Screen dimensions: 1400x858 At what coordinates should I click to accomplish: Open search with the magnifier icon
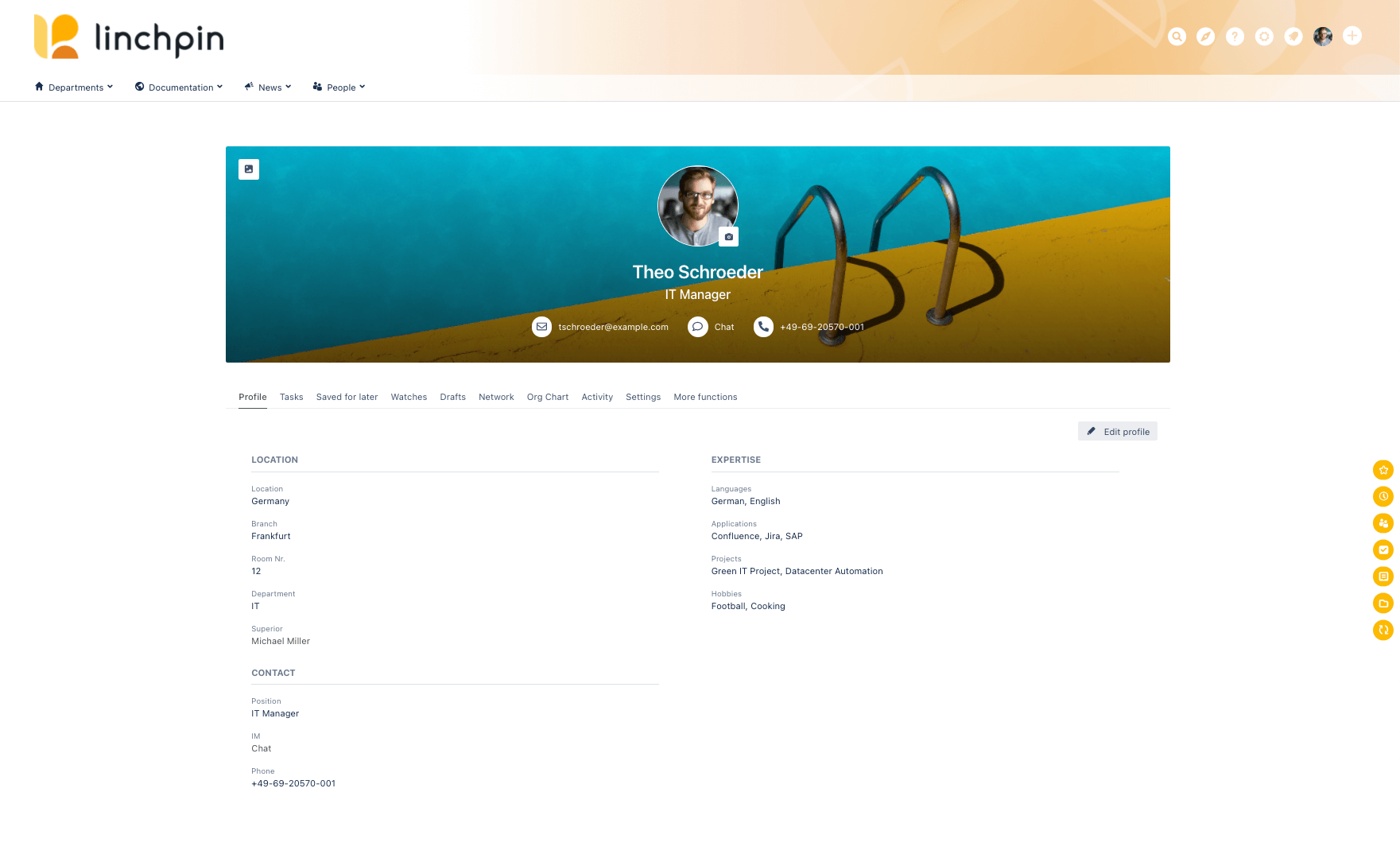tap(1177, 37)
